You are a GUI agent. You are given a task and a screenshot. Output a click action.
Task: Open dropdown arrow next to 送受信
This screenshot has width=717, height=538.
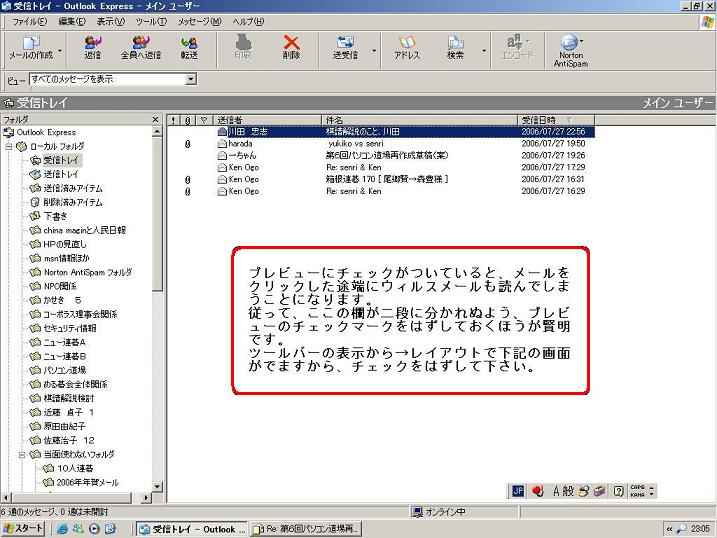tap(374, 51)
